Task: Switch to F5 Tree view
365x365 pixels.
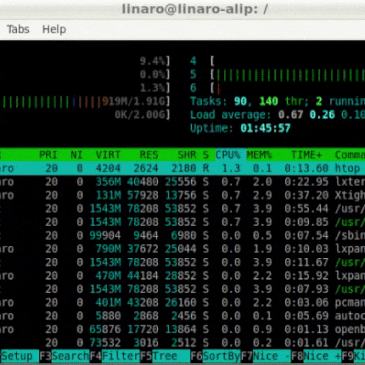Action: (165, 356)
